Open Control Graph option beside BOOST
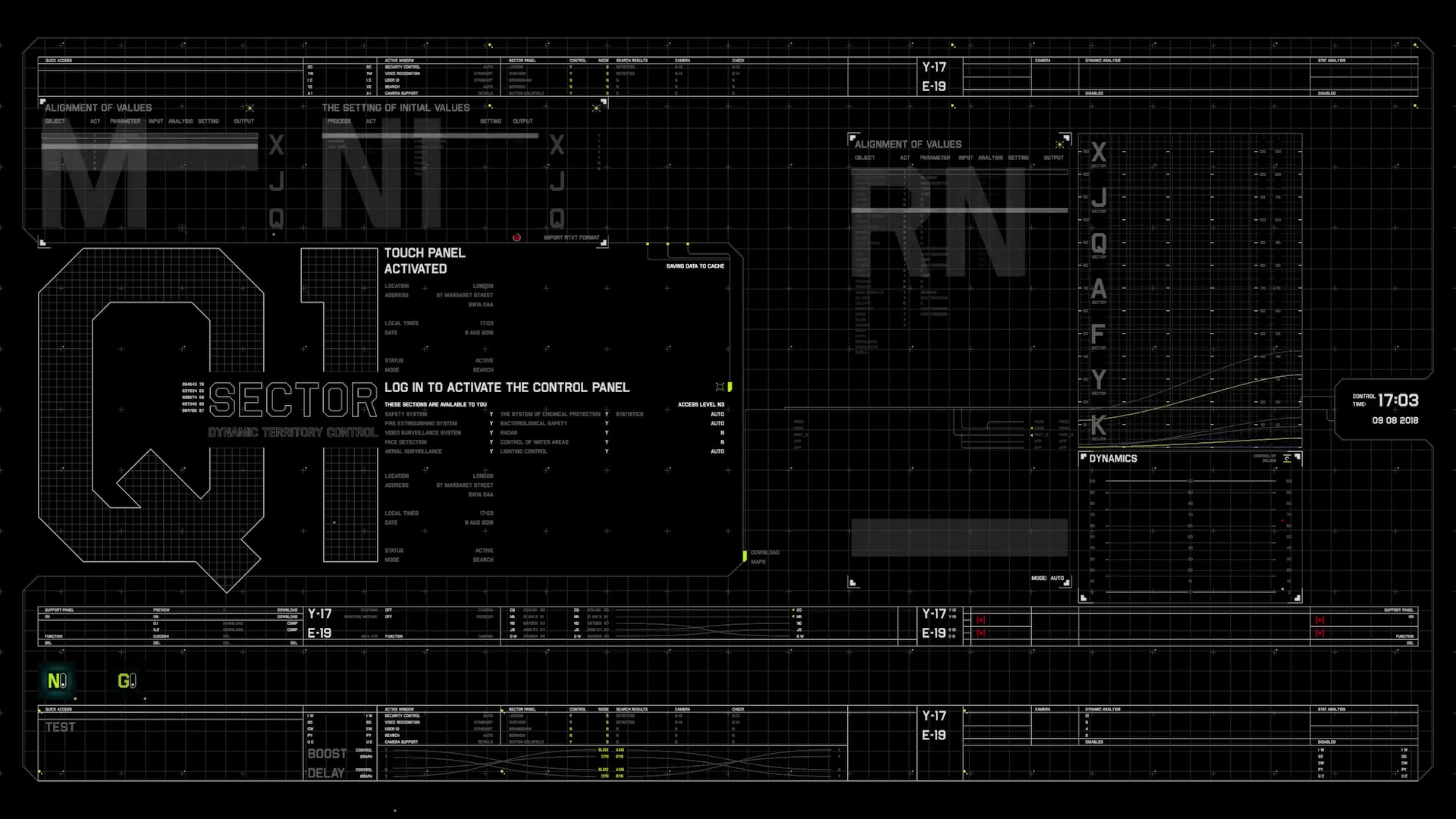 365,753
